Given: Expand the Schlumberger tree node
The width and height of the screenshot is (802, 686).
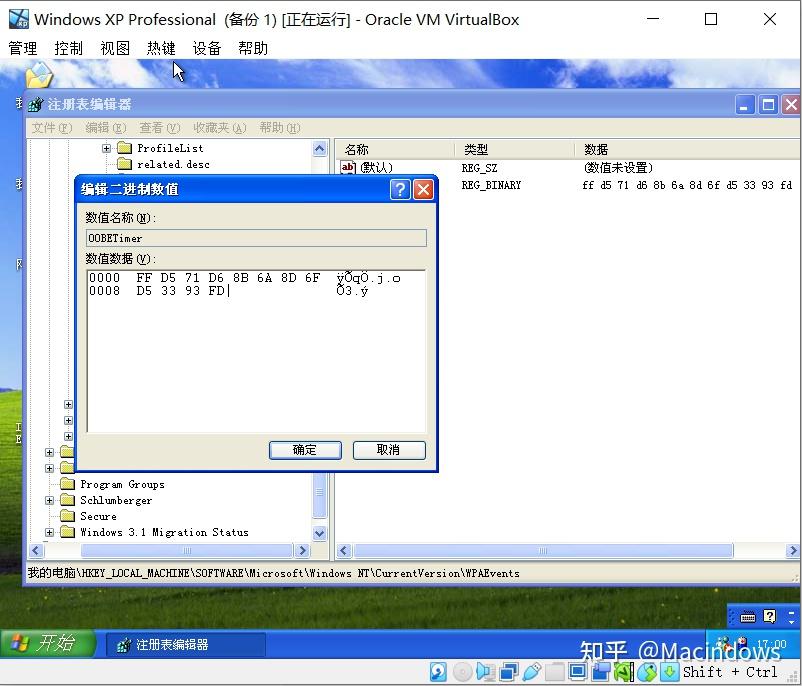Looking at the screenshot, I should click(x=50, y=500).
